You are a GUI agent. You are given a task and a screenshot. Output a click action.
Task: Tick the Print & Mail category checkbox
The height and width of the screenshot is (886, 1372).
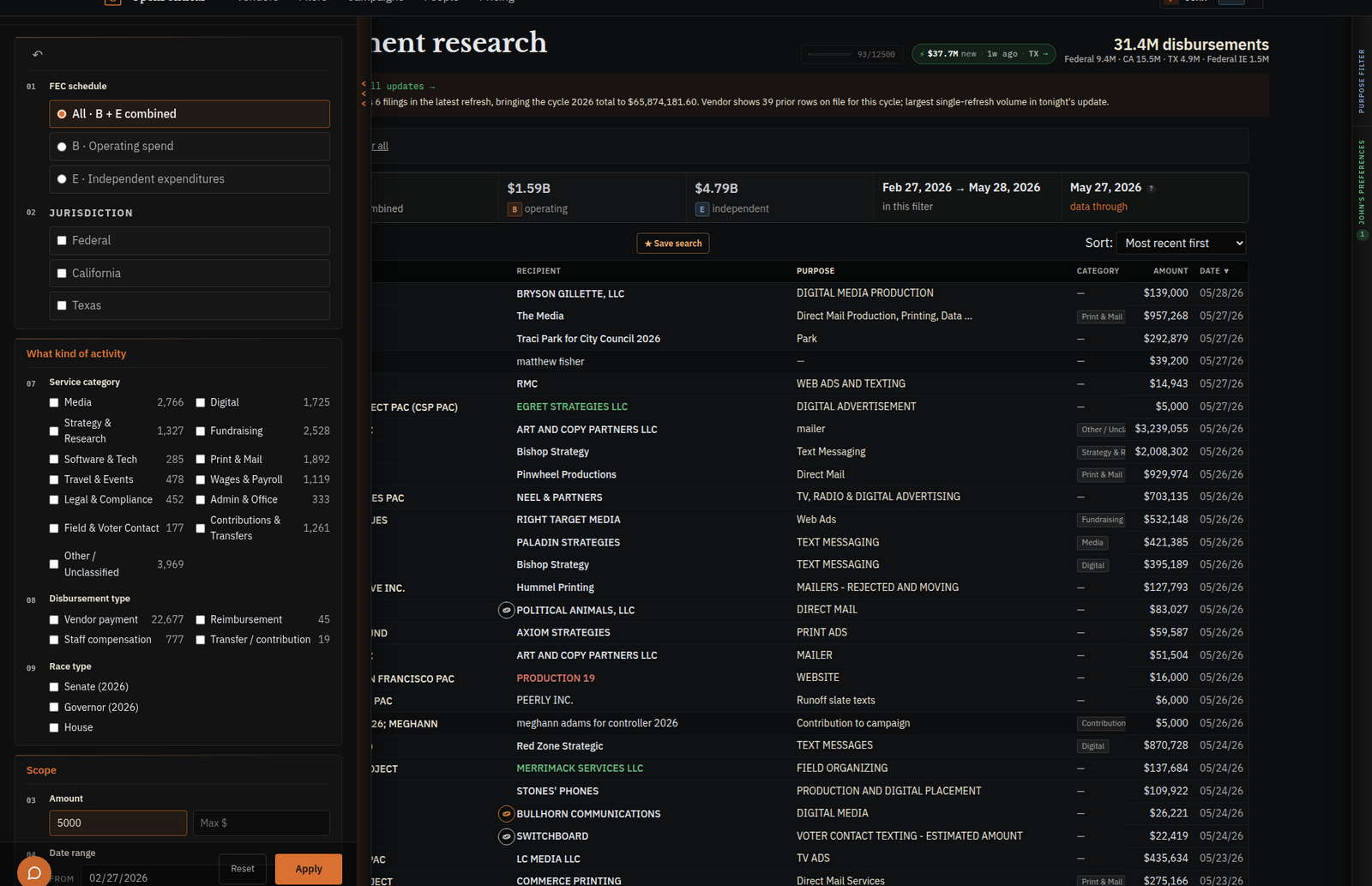point(200,460)
